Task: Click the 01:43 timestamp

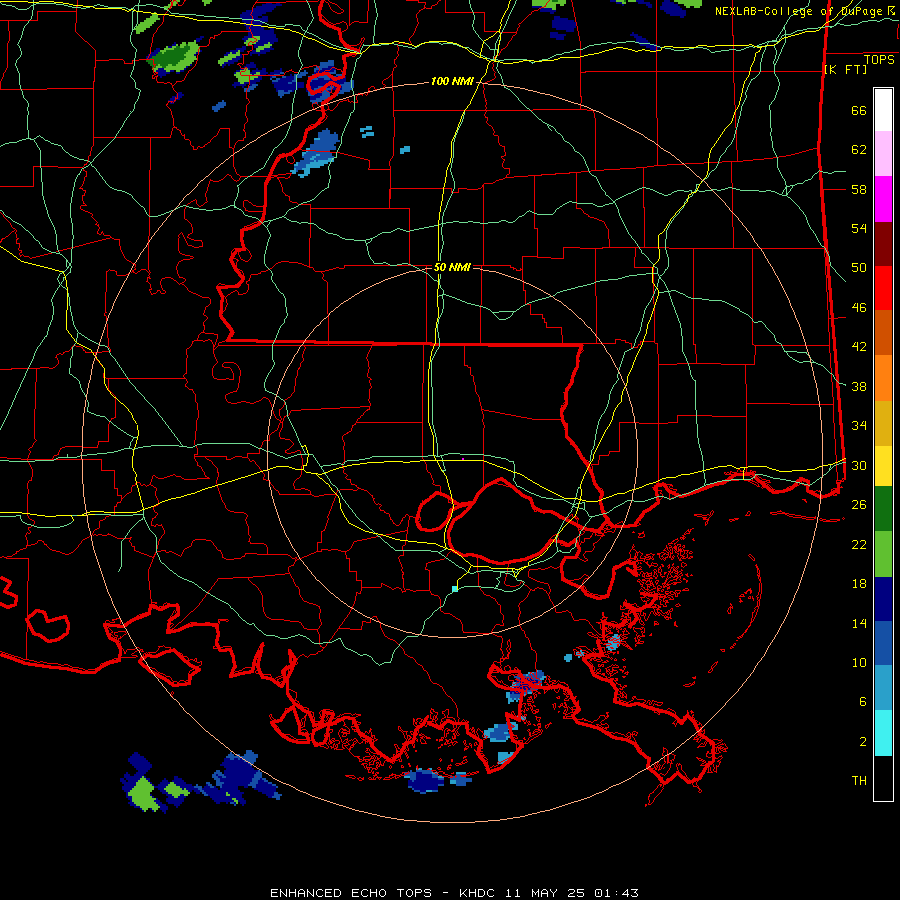Action: coord(616,893)
